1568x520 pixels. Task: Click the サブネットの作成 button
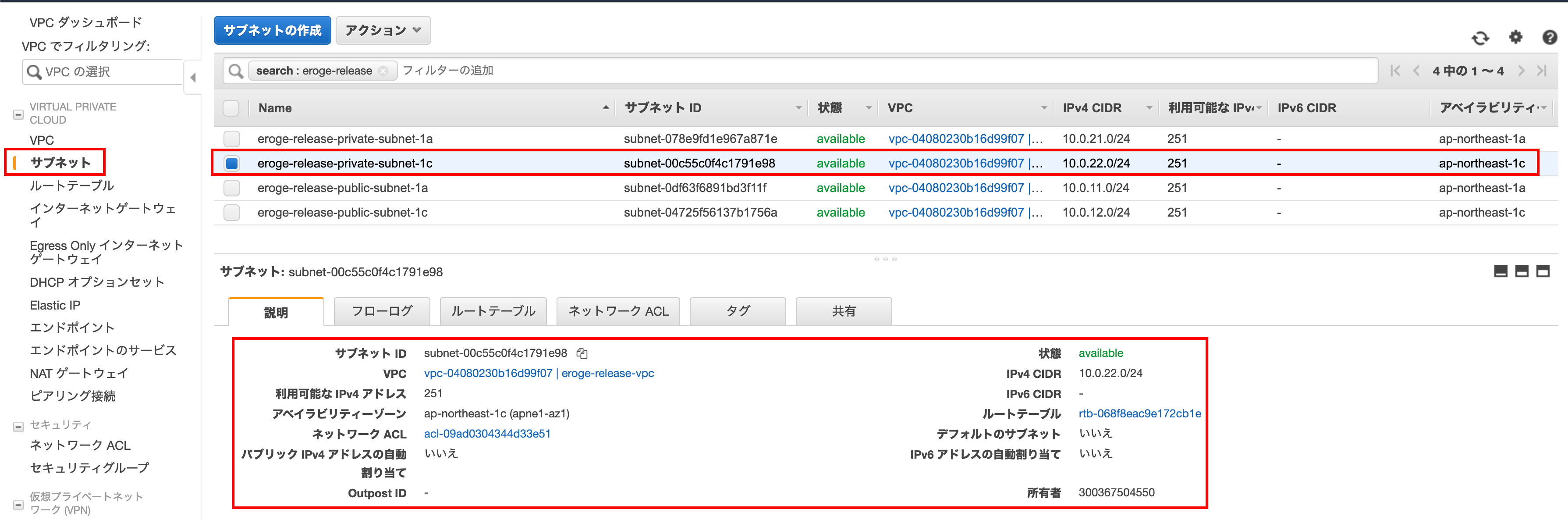pyautogui.click(x=272, y=30)
